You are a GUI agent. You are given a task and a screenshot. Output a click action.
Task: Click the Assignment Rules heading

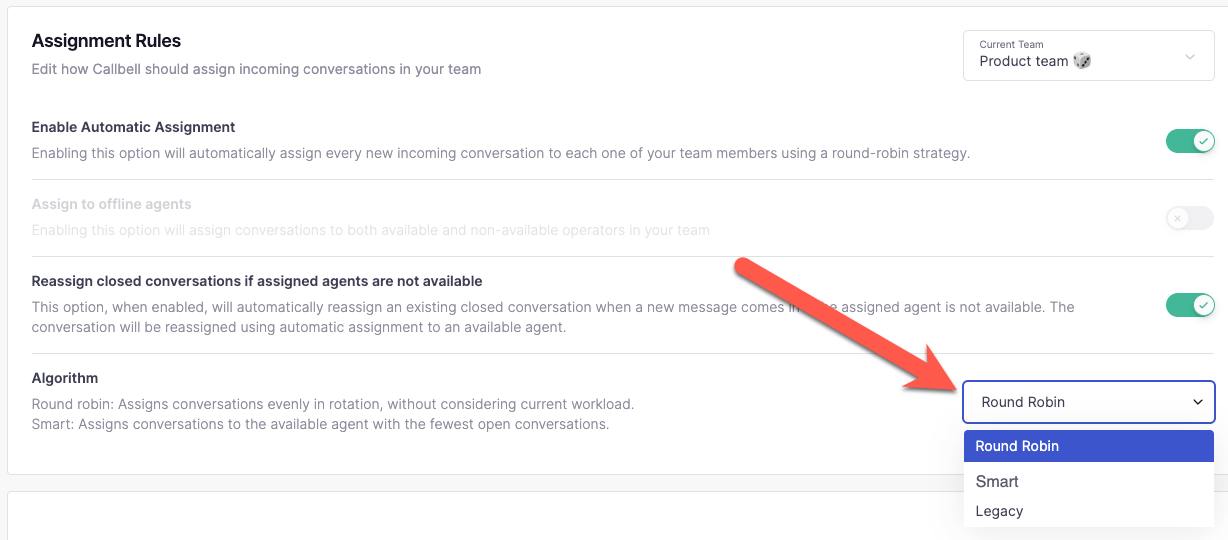106,41
